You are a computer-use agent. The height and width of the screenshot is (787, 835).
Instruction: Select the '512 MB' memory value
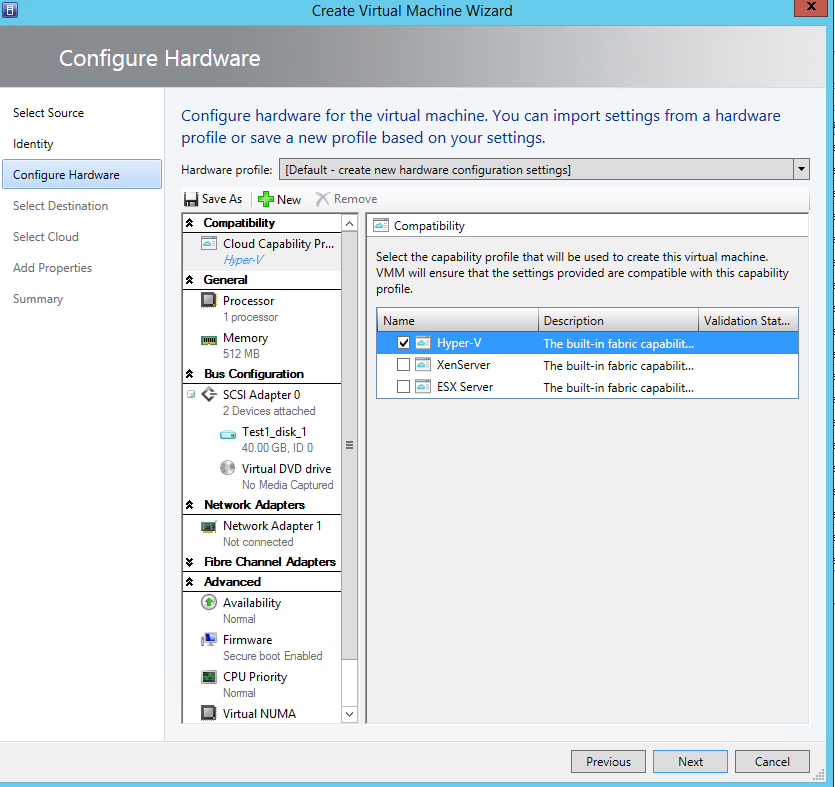tap(241, 354)
